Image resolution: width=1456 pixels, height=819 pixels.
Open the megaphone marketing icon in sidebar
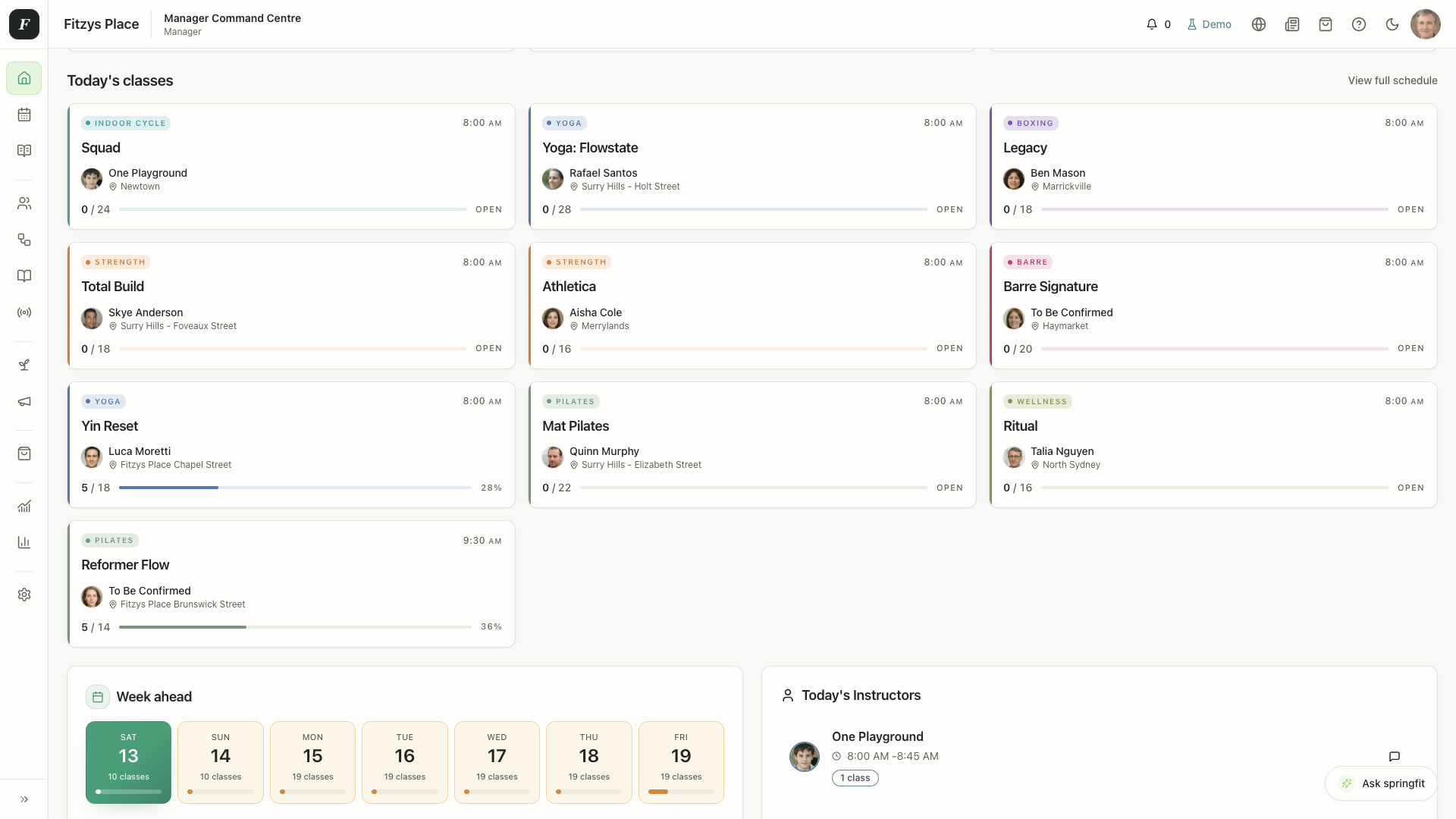(24, 402)
